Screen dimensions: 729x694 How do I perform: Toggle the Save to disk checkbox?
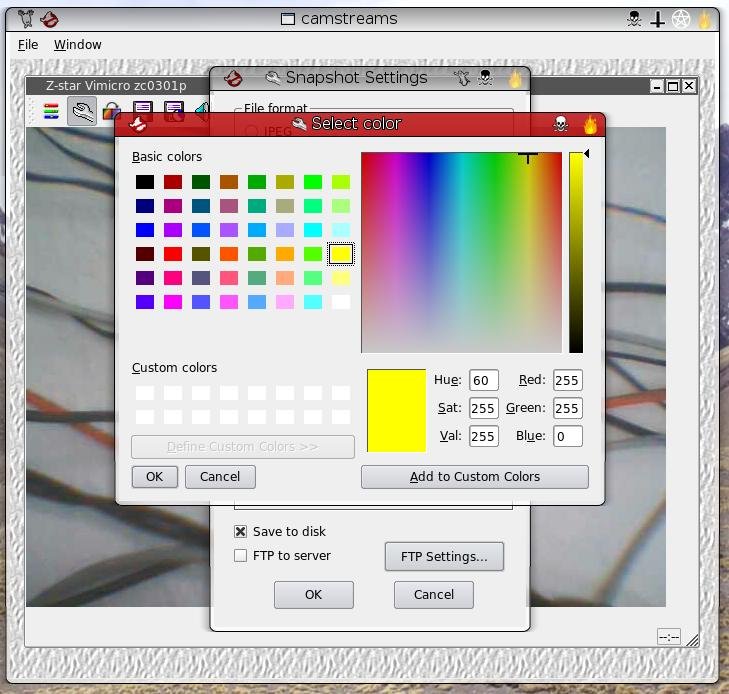pos(240,531)
